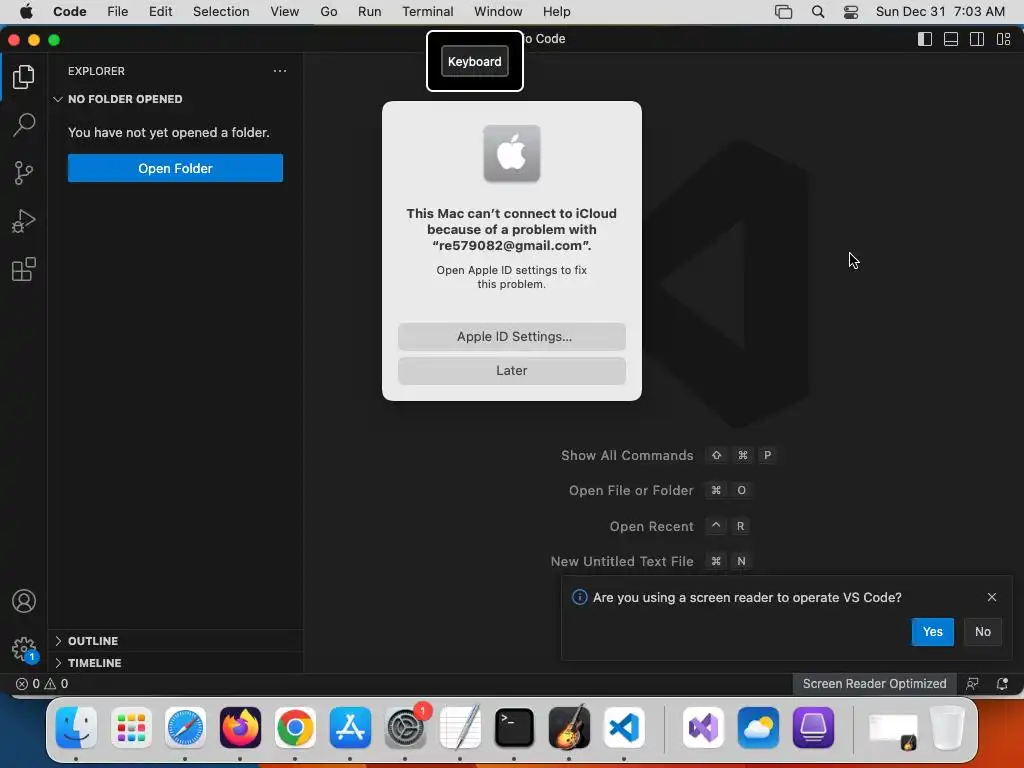1024x768 pixels.
Task: Open the purple drive utility Dock icon
Action: (x=813, y=728)
